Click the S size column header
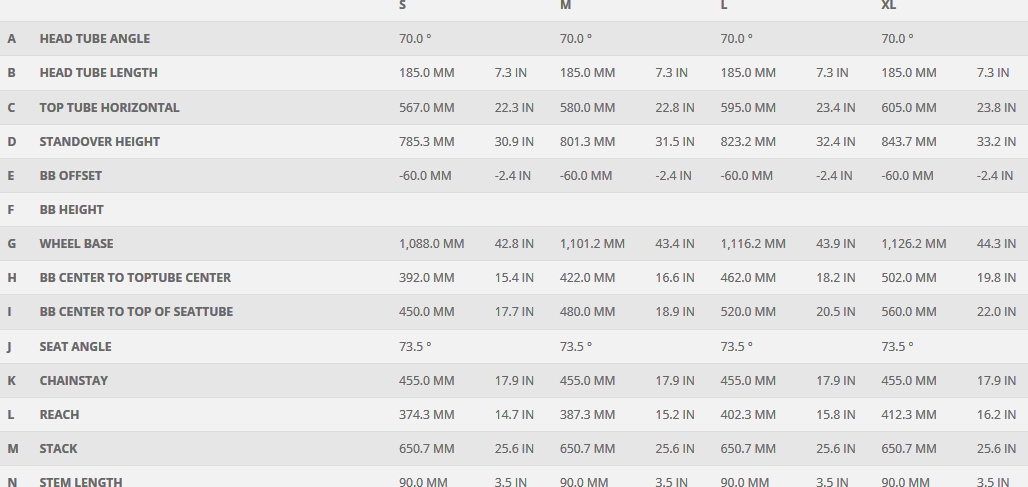The height and width of the screenshot is (487, 1028). [x=403, y=5]
